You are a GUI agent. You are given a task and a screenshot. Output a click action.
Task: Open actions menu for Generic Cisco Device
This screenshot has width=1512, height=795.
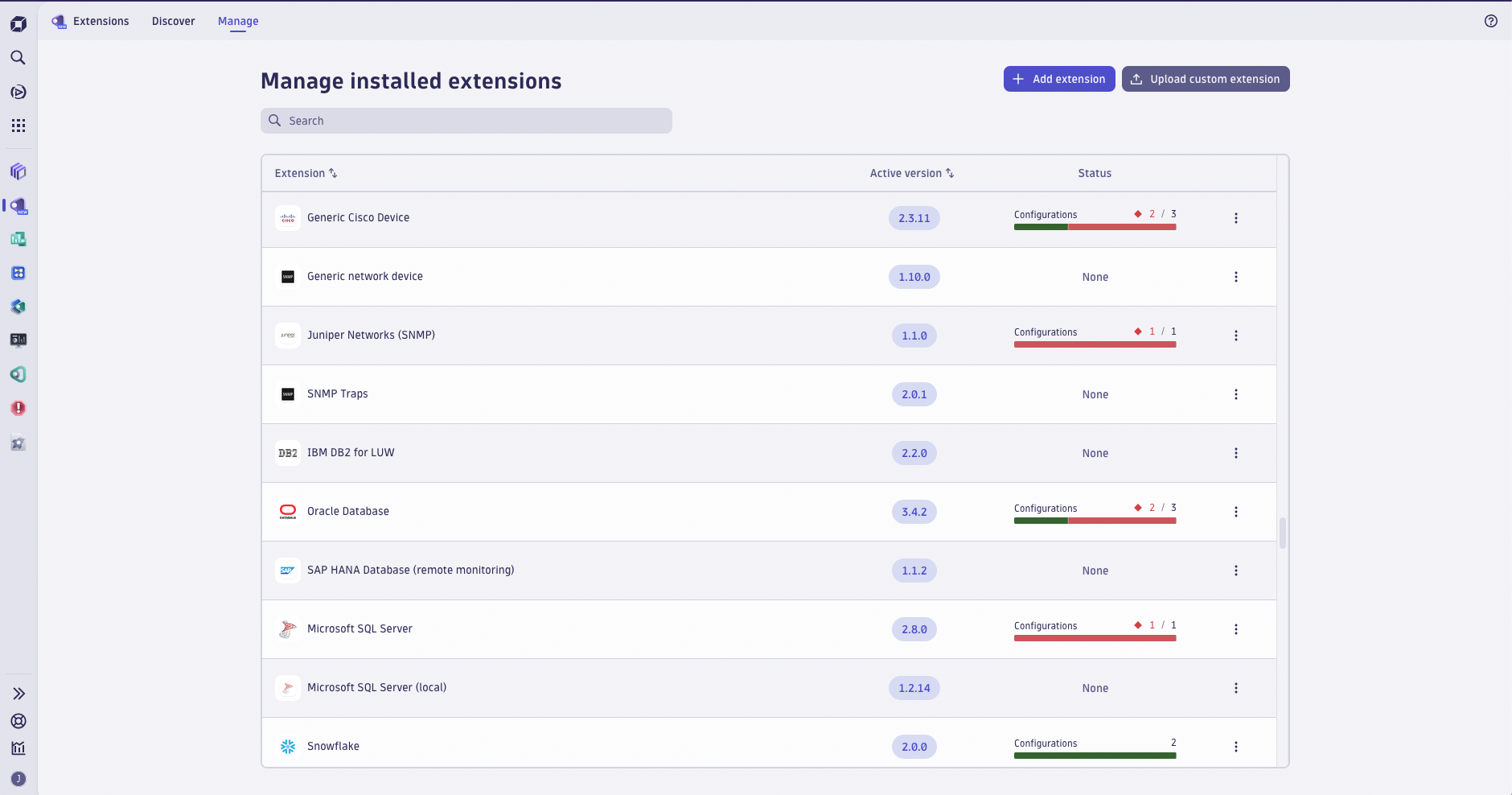point(1236,218)
